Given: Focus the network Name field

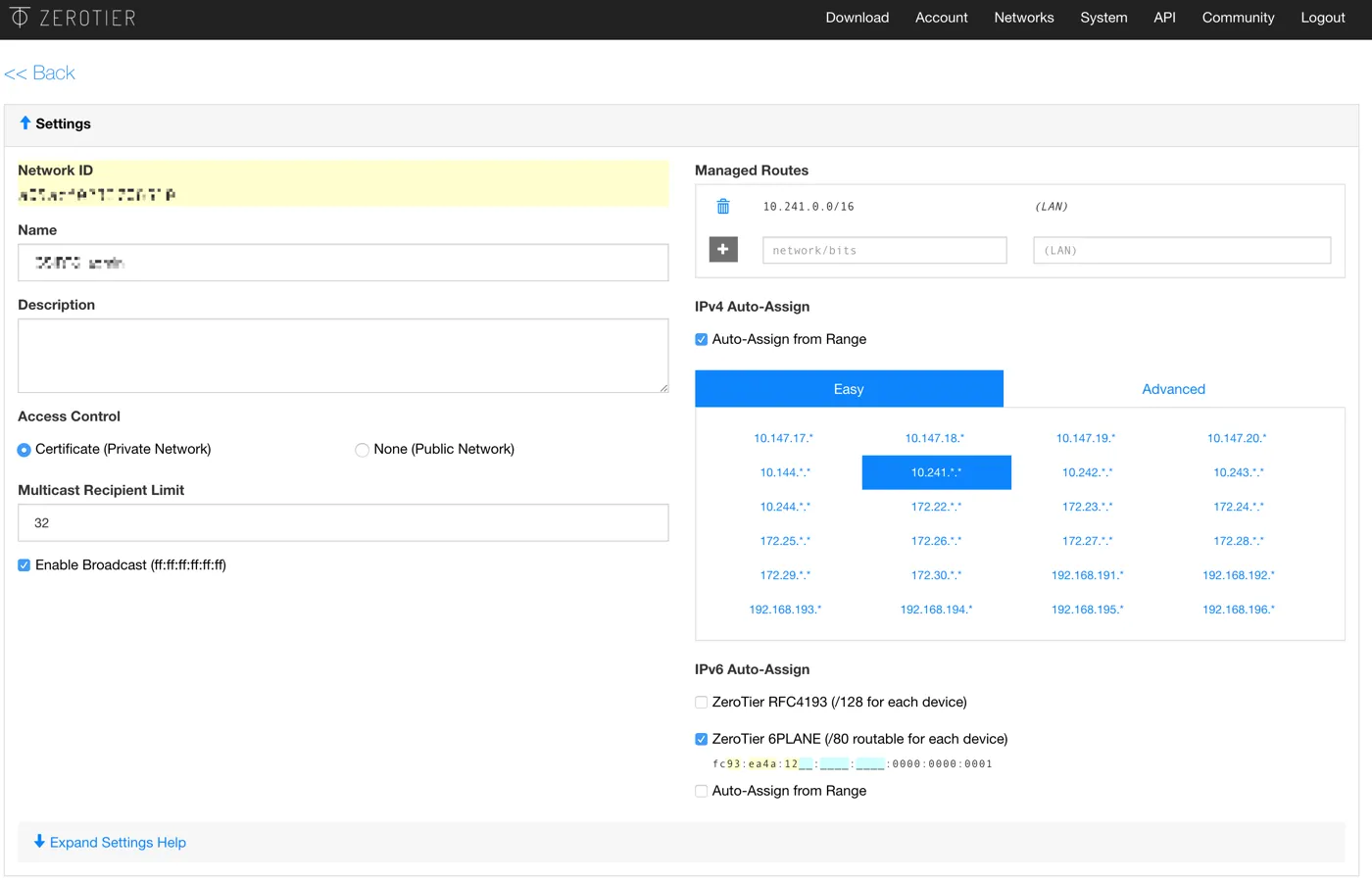Looking at the screenshot, I should click(343, 263).
